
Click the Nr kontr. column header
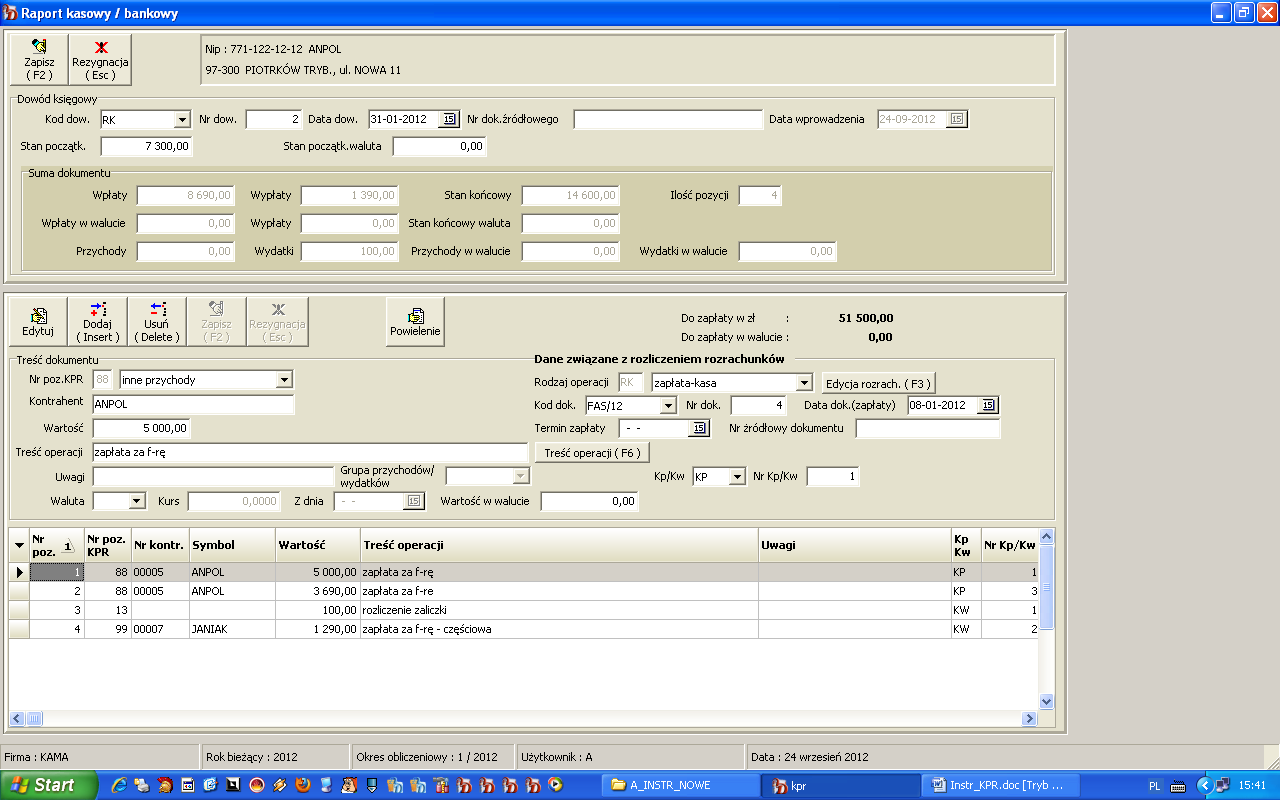[160, 545]
